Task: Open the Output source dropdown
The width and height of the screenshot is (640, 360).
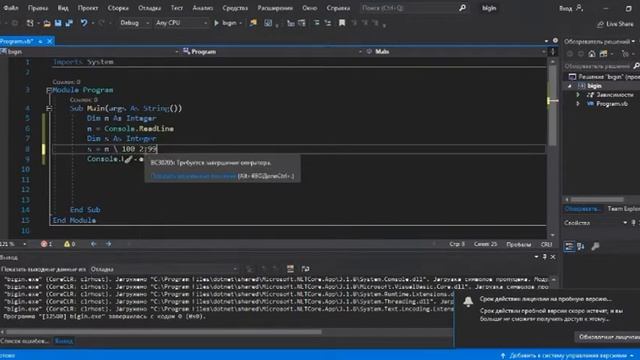Action: point(164,269)
